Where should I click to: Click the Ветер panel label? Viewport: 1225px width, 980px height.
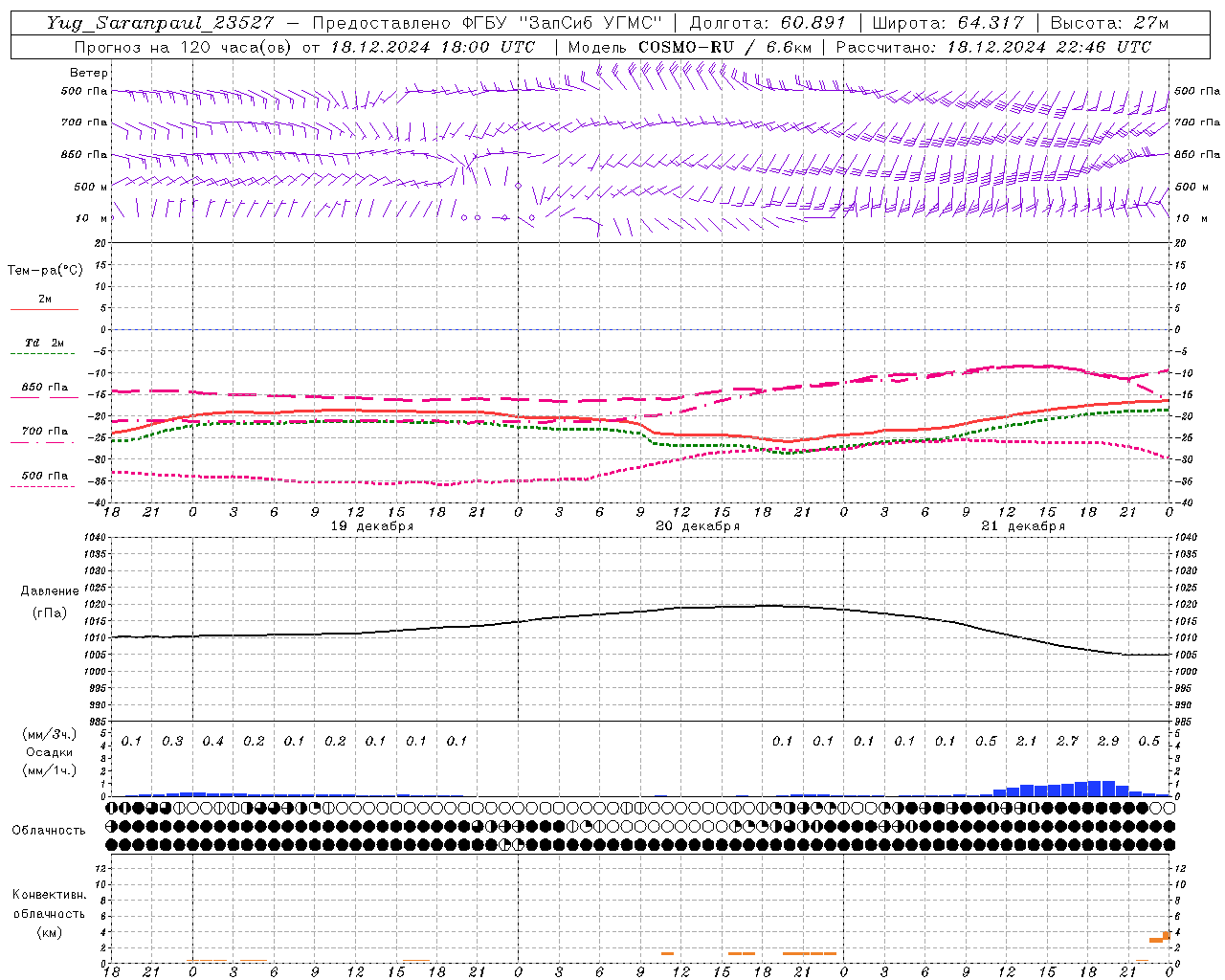[89, 73]
